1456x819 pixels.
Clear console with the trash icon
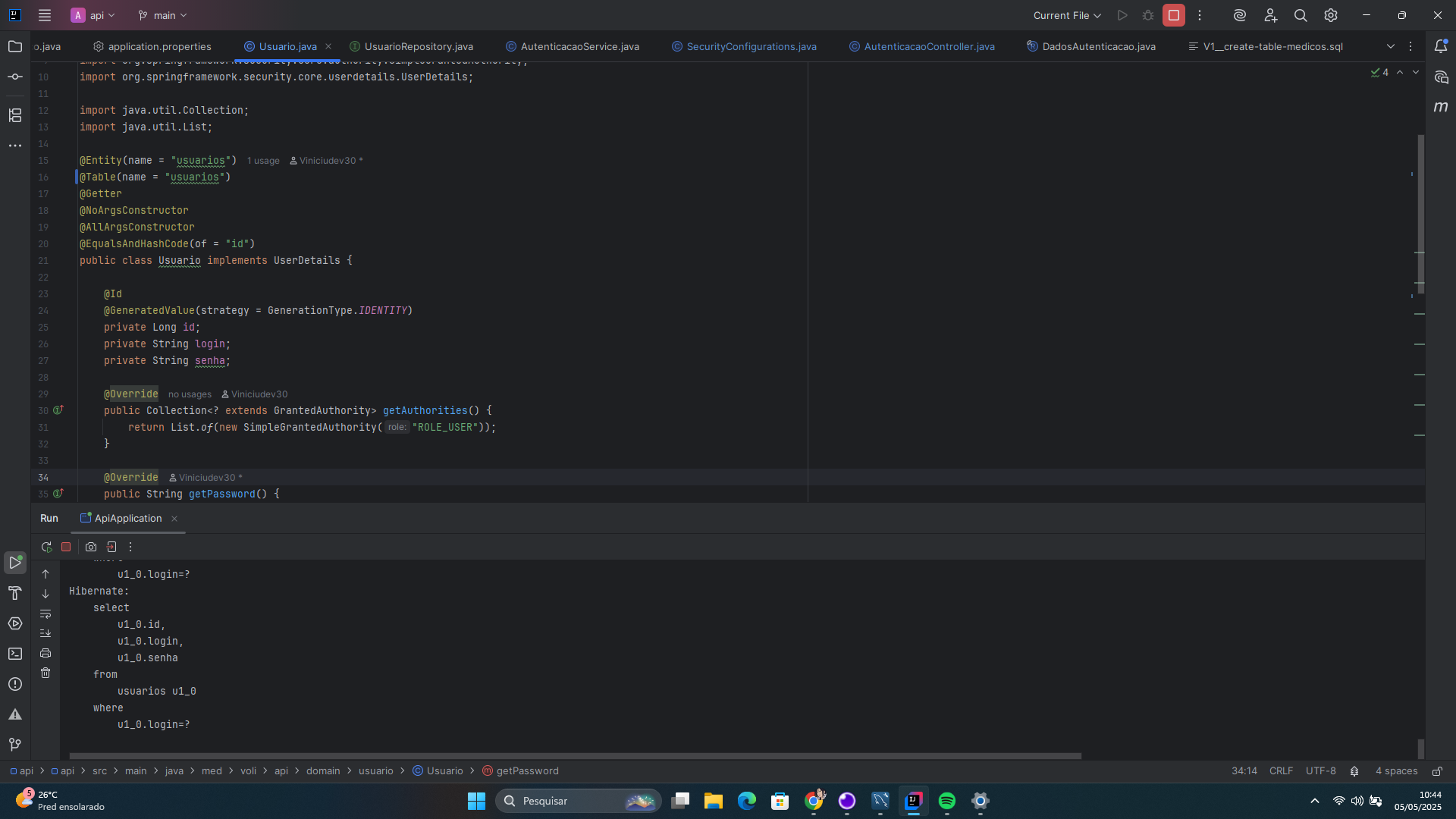tap(45, 673)
